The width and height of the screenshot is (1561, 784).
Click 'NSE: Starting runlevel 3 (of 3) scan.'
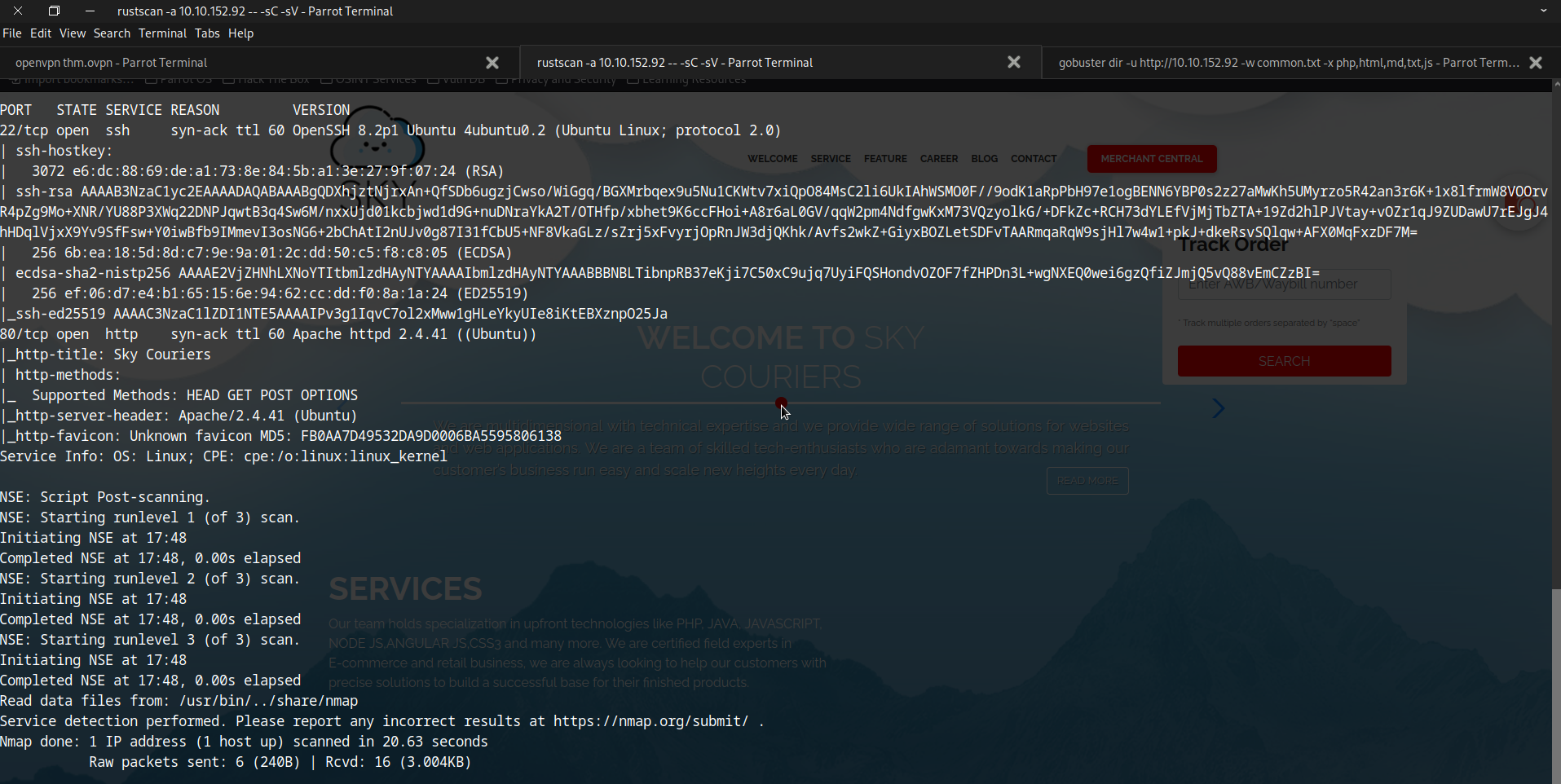[x=150, y=640]
